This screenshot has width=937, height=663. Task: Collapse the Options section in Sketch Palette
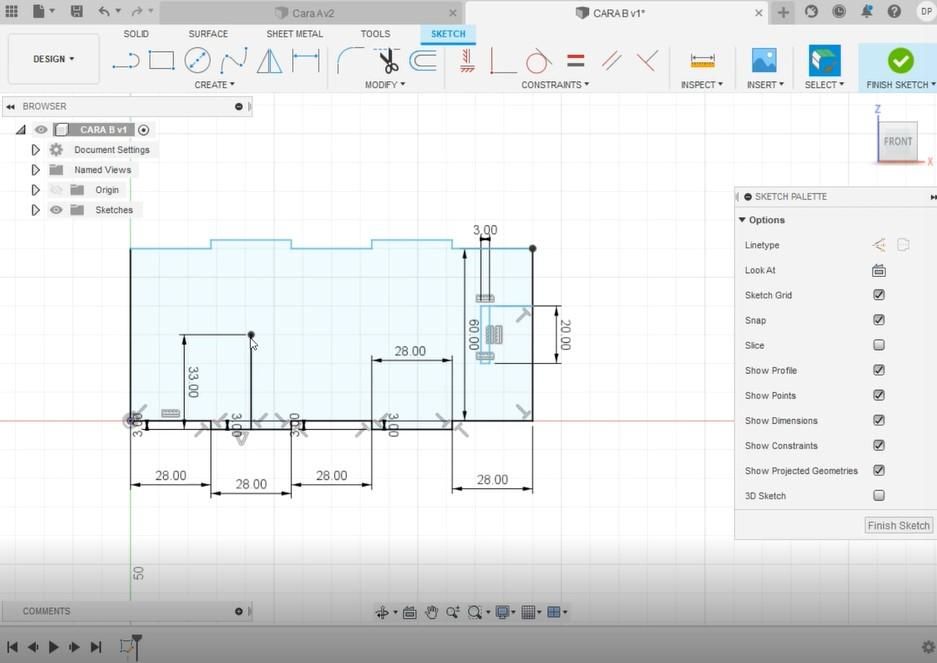[x=742, y=220]
